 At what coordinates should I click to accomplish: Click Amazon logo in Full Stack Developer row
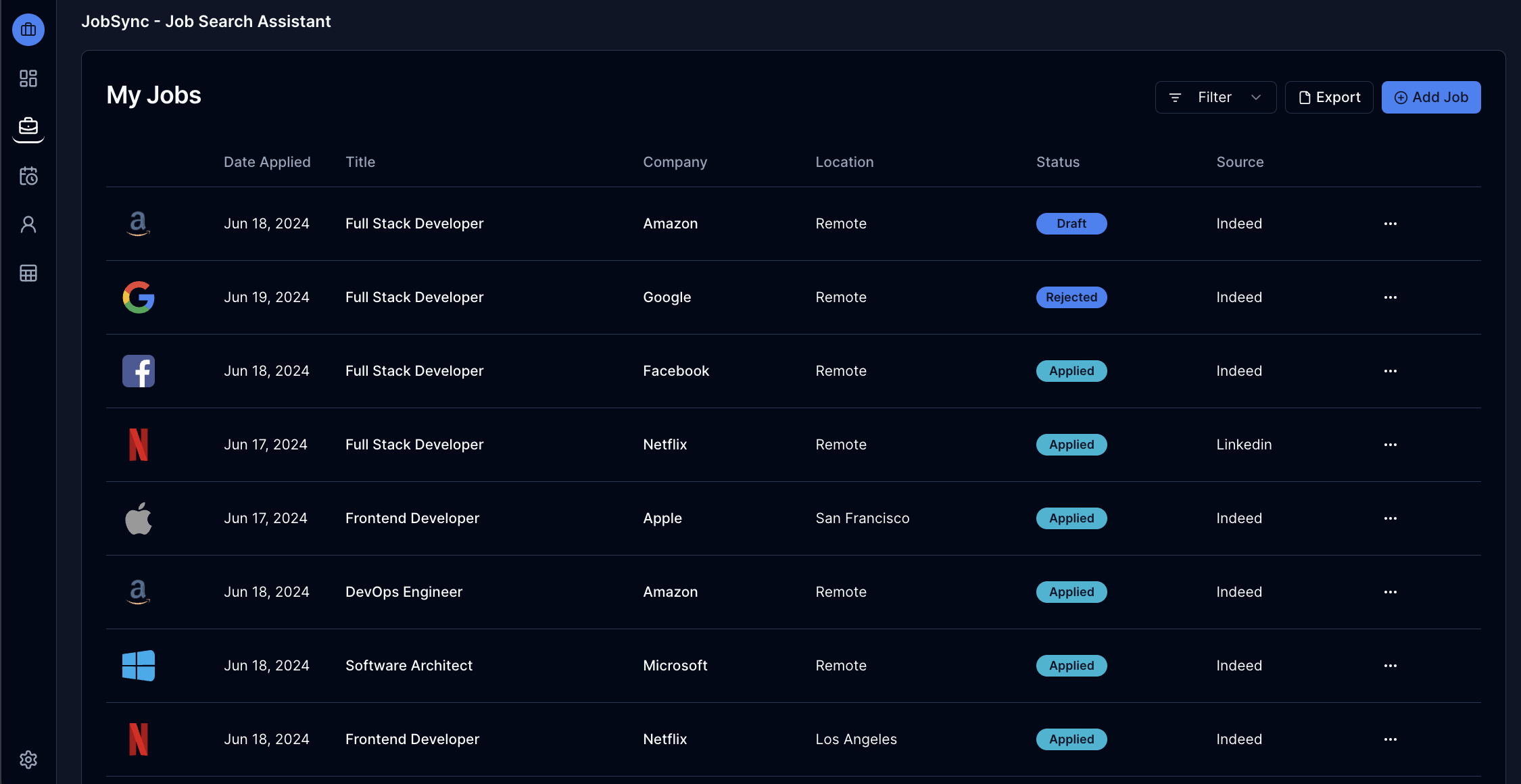pos(139,224)
